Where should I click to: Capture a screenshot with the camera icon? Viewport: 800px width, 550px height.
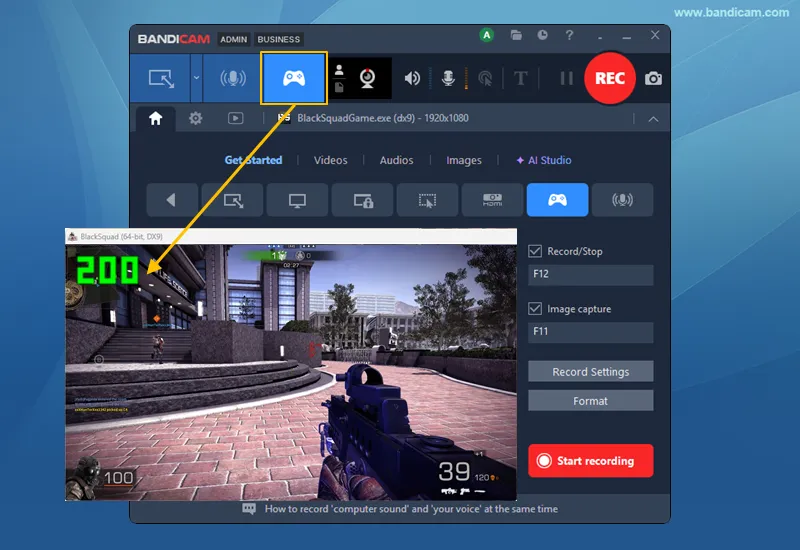(x=653, y=79)
